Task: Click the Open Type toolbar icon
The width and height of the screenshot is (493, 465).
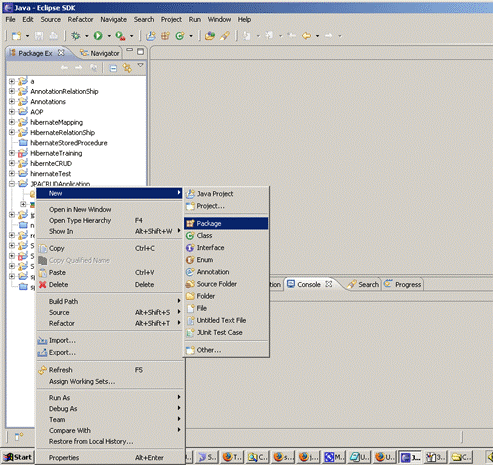Action: click(210, 36)
